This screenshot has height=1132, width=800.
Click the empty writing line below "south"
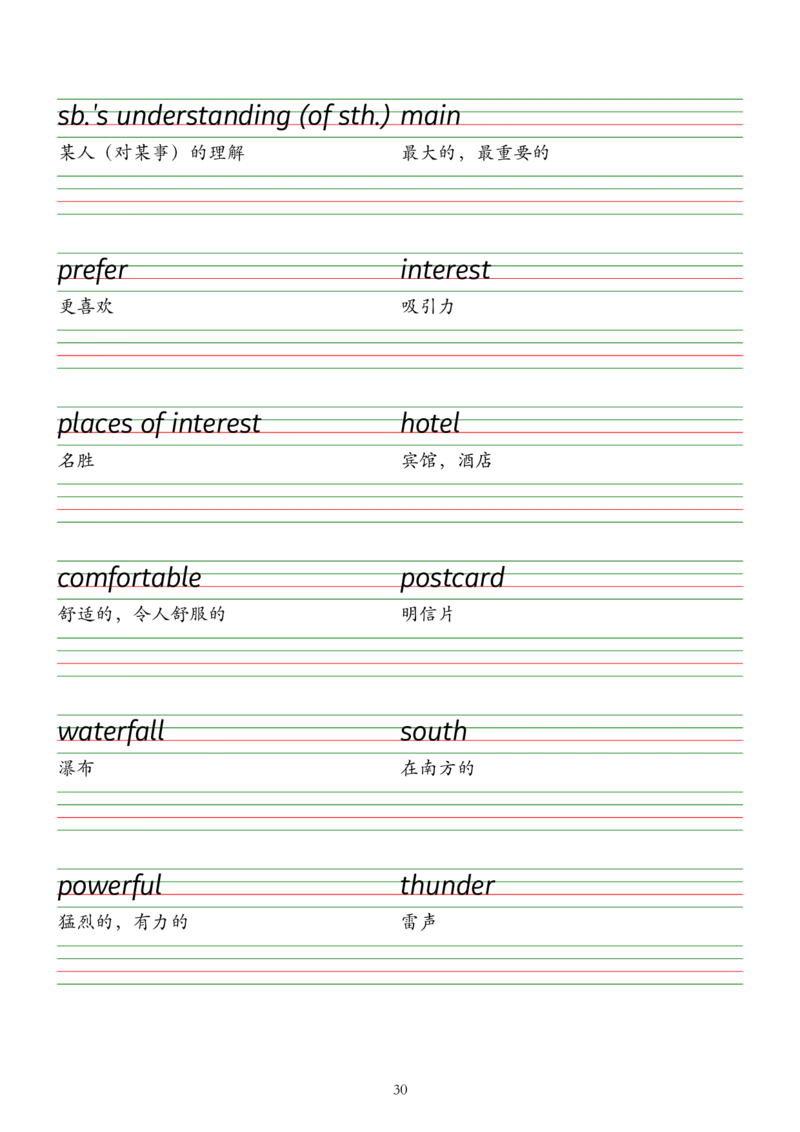(x=570, y=808)
